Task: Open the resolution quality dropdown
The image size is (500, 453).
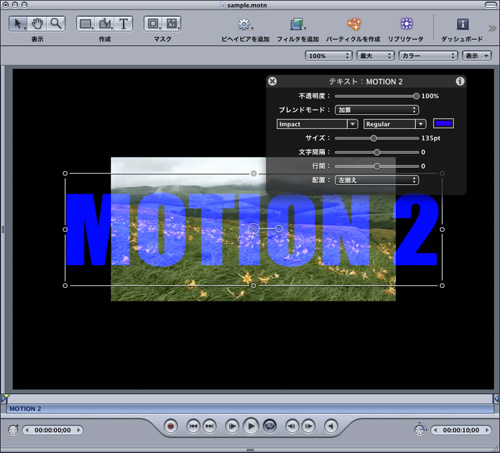Action: pyautogui.click(x=375, y=56)
